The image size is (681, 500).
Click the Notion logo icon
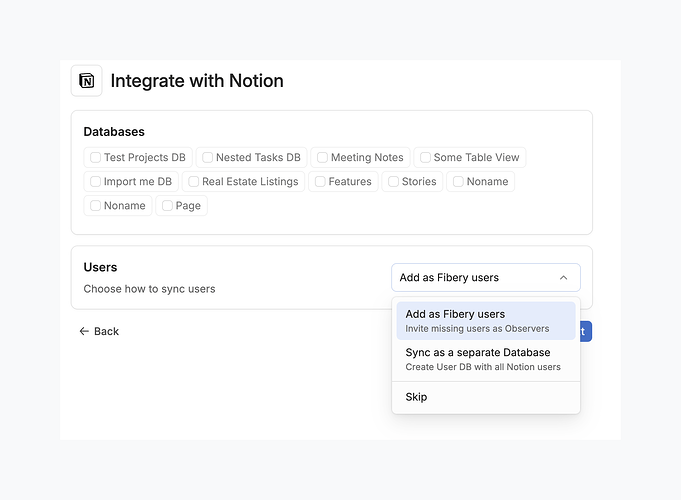(87, 81)
